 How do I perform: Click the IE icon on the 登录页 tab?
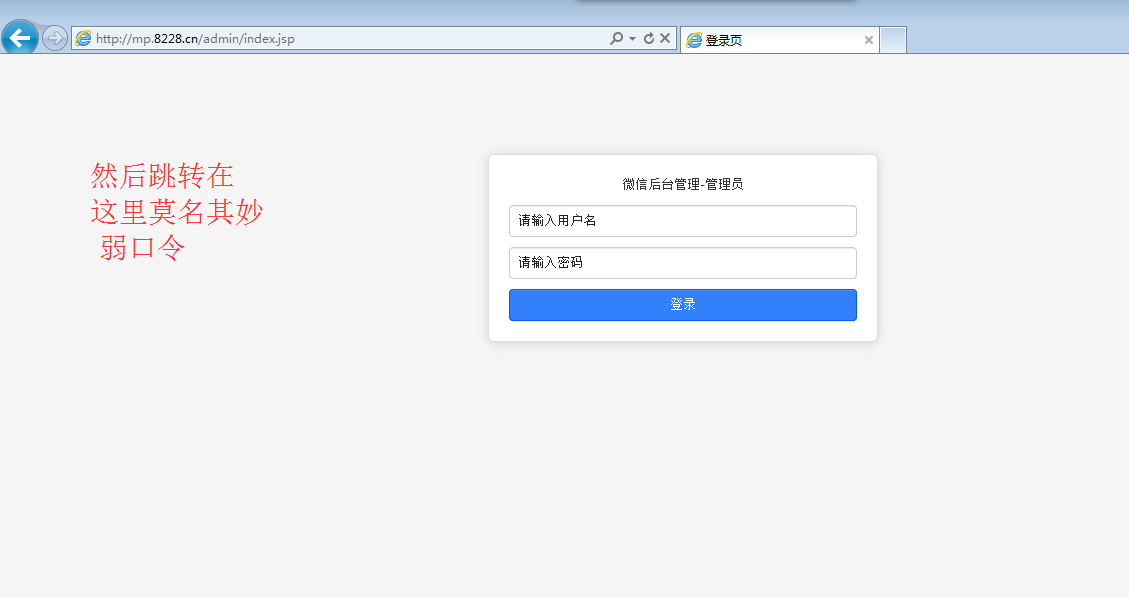pyautogui.click(x=694, y=40)
